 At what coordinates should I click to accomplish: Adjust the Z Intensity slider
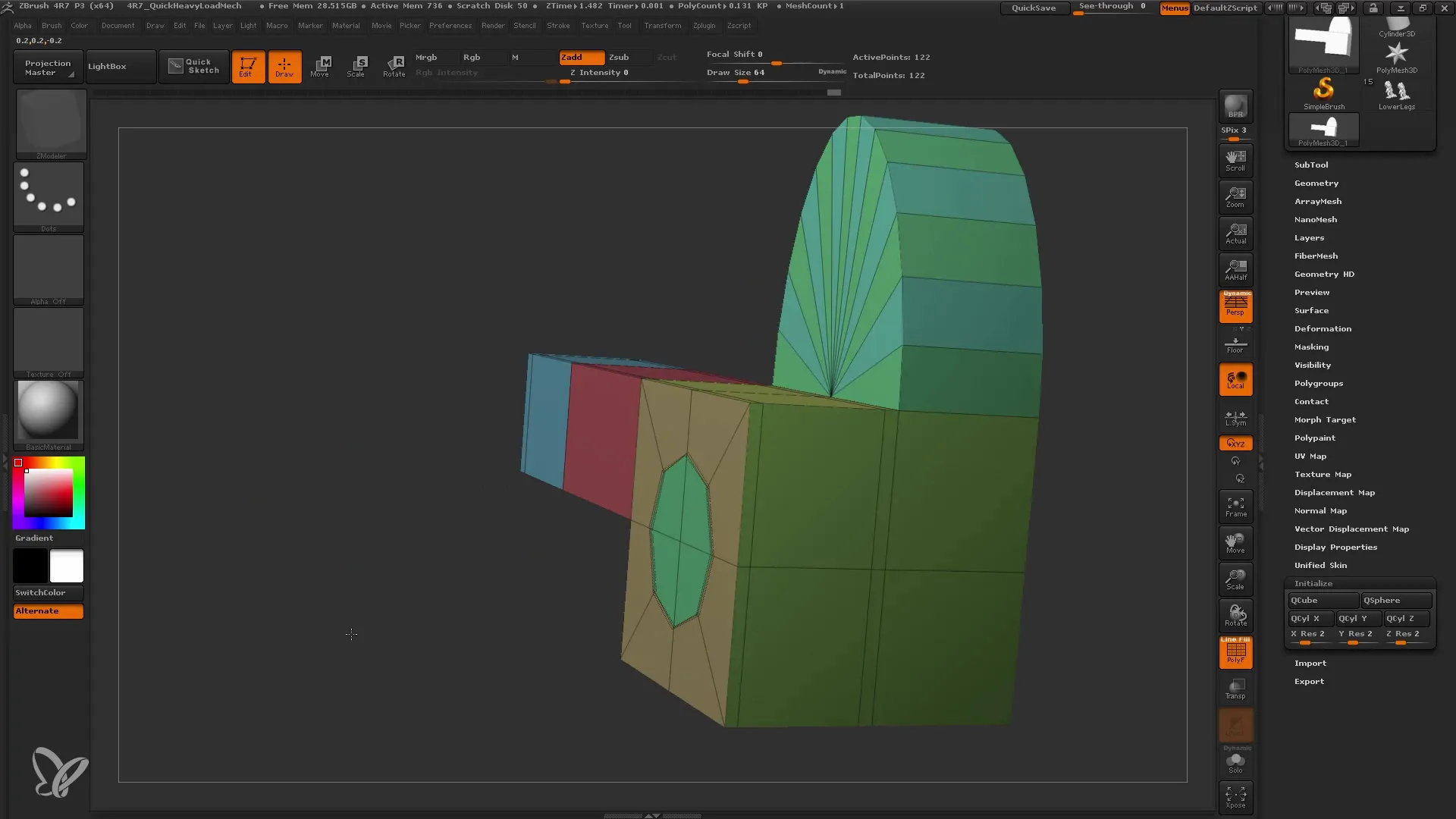[x=631, y=74]
